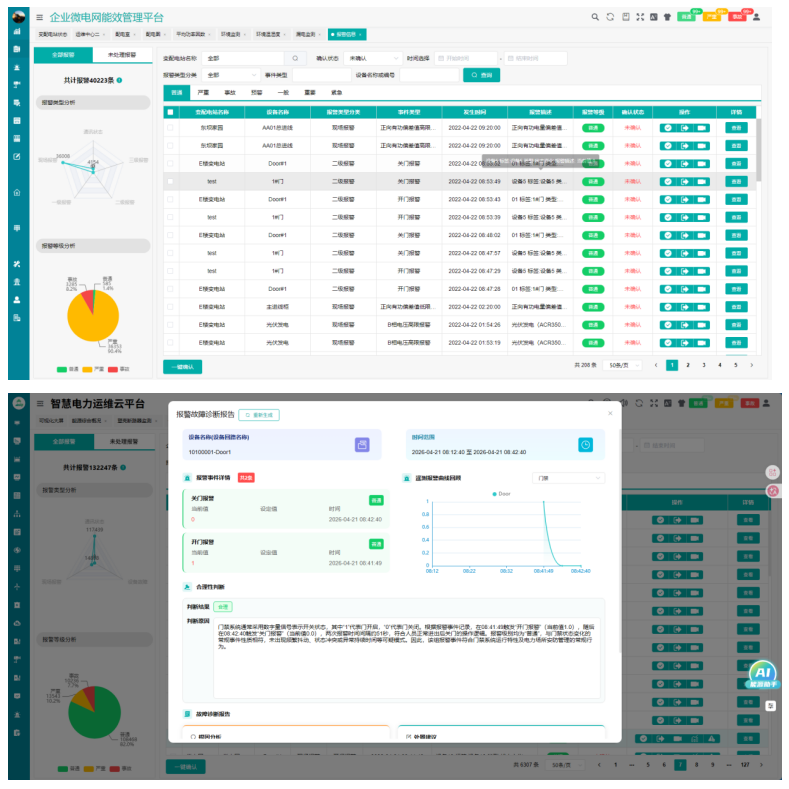Tick the checkbox for the 08:53:43 E楼变电站 row
The height and width of the screenshot is (789, 789).
(171, 200)
